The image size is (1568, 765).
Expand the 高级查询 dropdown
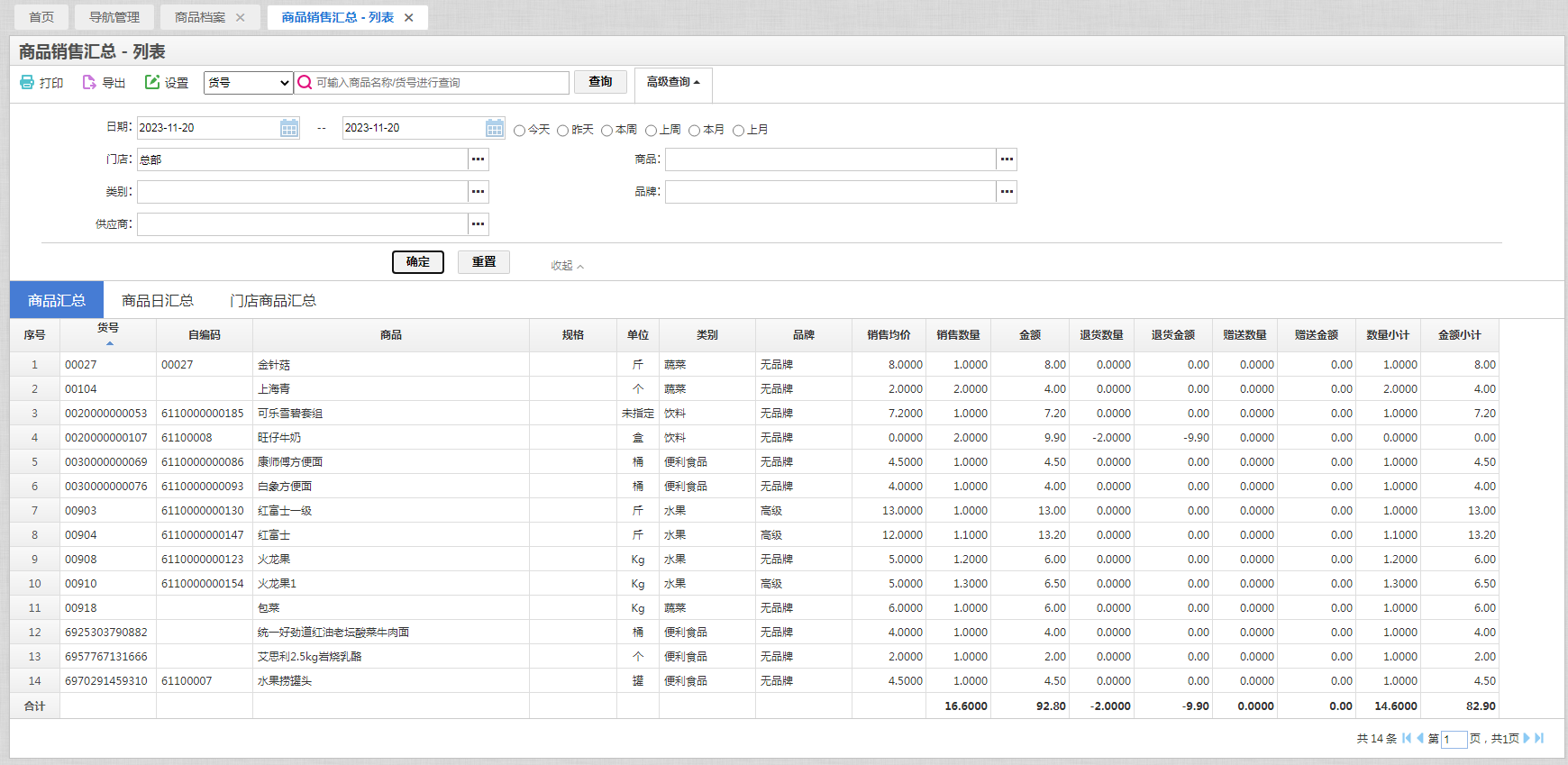point(673,82)
